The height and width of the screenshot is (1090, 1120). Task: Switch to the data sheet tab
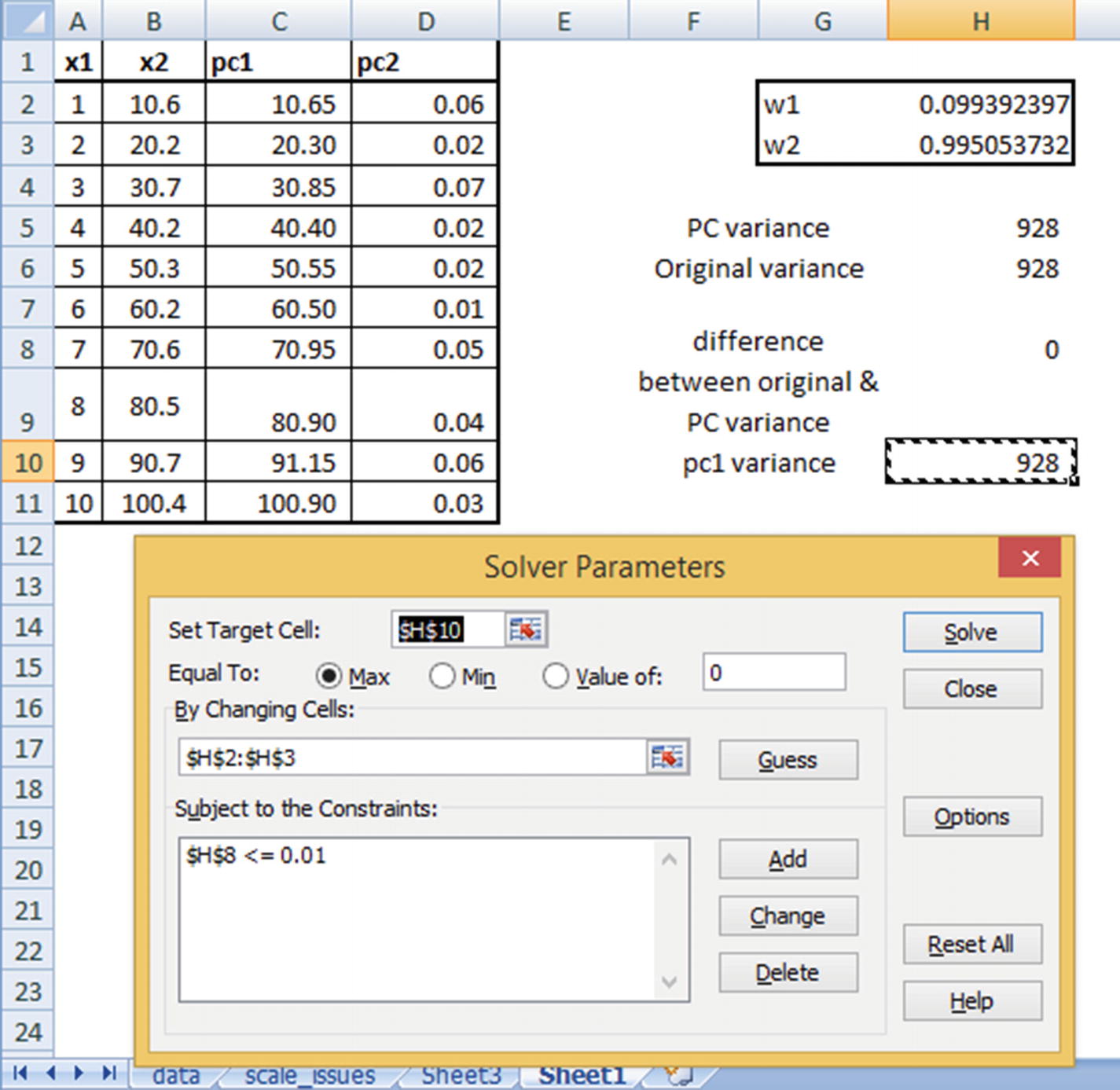pos(176,1075)
